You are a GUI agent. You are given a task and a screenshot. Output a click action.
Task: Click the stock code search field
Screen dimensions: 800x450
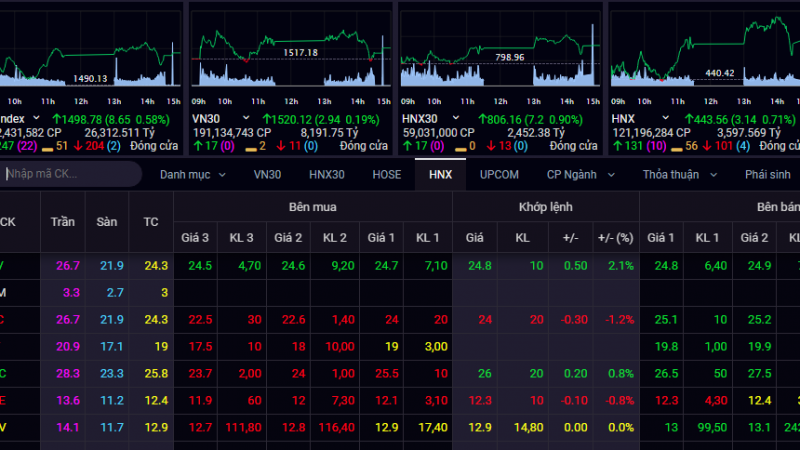70,174
